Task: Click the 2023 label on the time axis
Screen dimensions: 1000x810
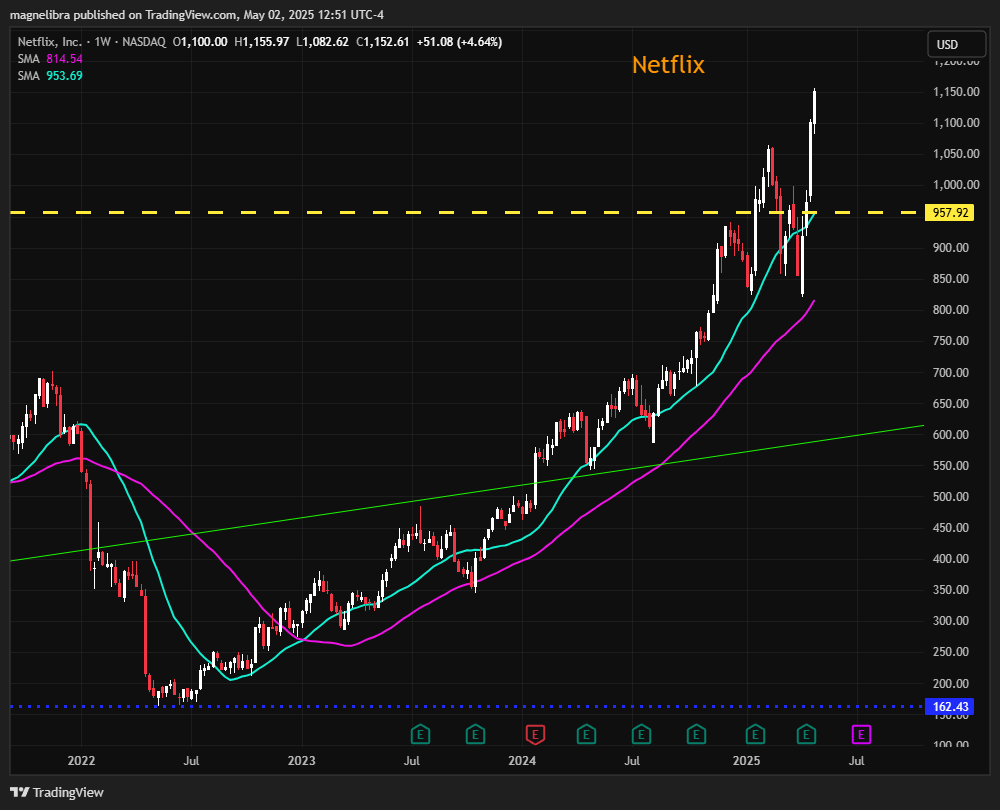Action: coord(302,761)
